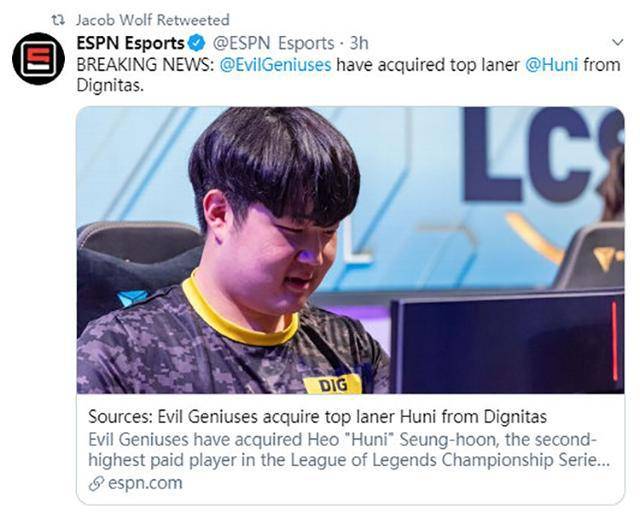640x514 pixels.
Task: Open the @EvilGeniuses mention
Action: pyautogui.click(x=276, y=65)
